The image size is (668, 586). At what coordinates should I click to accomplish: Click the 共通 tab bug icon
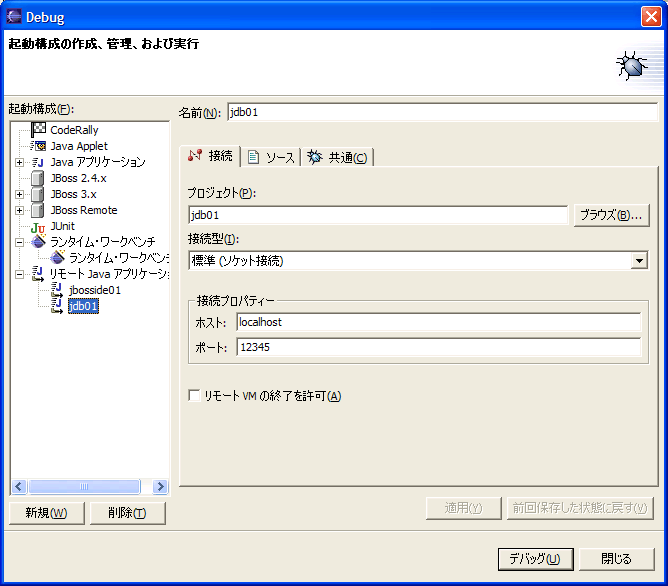tap(315, 157)
